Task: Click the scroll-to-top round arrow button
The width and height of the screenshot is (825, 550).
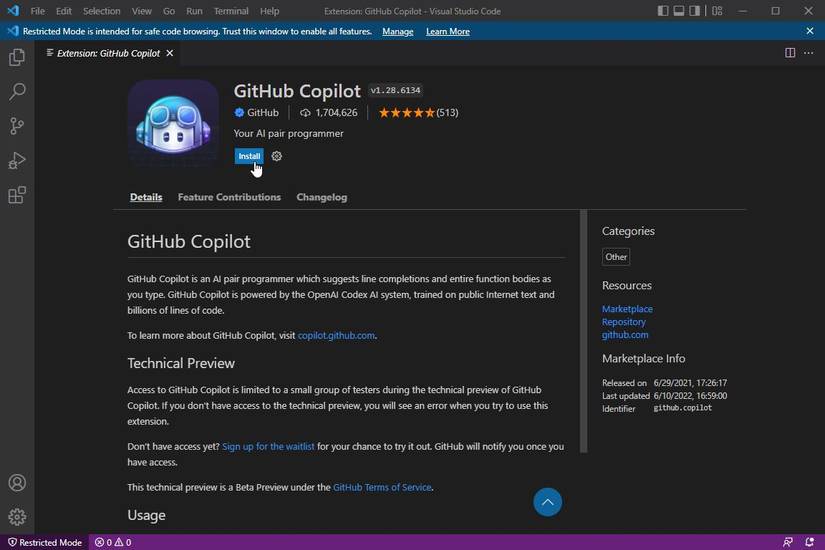Action: (x=547, y=502)
